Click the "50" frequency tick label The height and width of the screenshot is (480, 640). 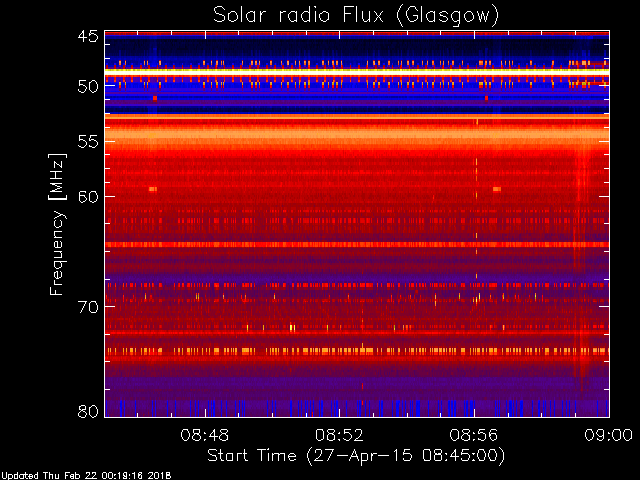pyautogui.click(x=88, y=86)
